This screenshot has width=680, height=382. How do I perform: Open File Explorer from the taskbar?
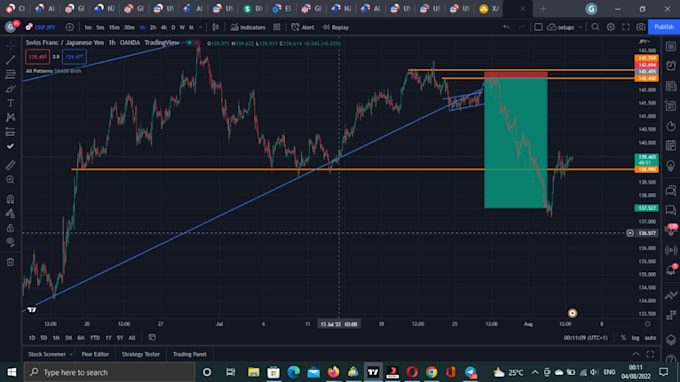pos(253,372)
